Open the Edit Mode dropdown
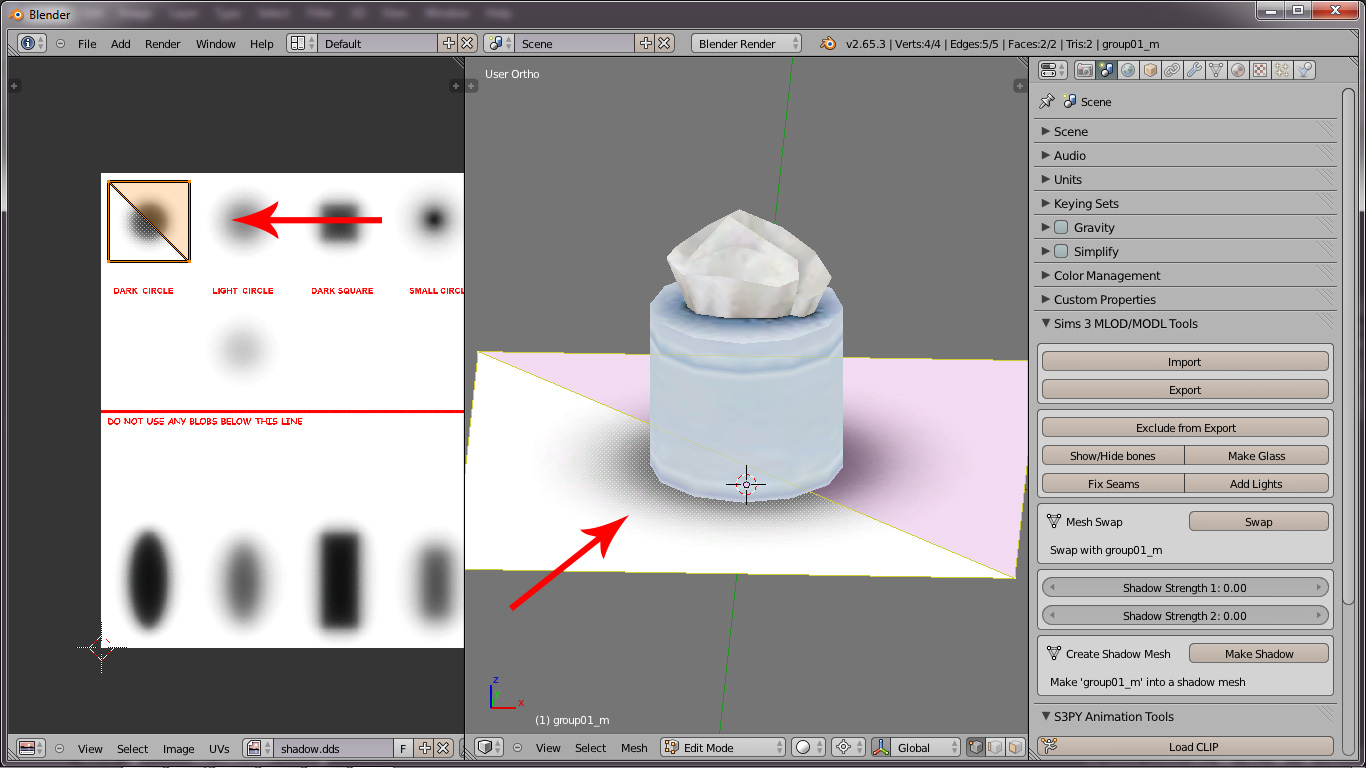This screenshot has width=1366, height=768. pos(723,747)
